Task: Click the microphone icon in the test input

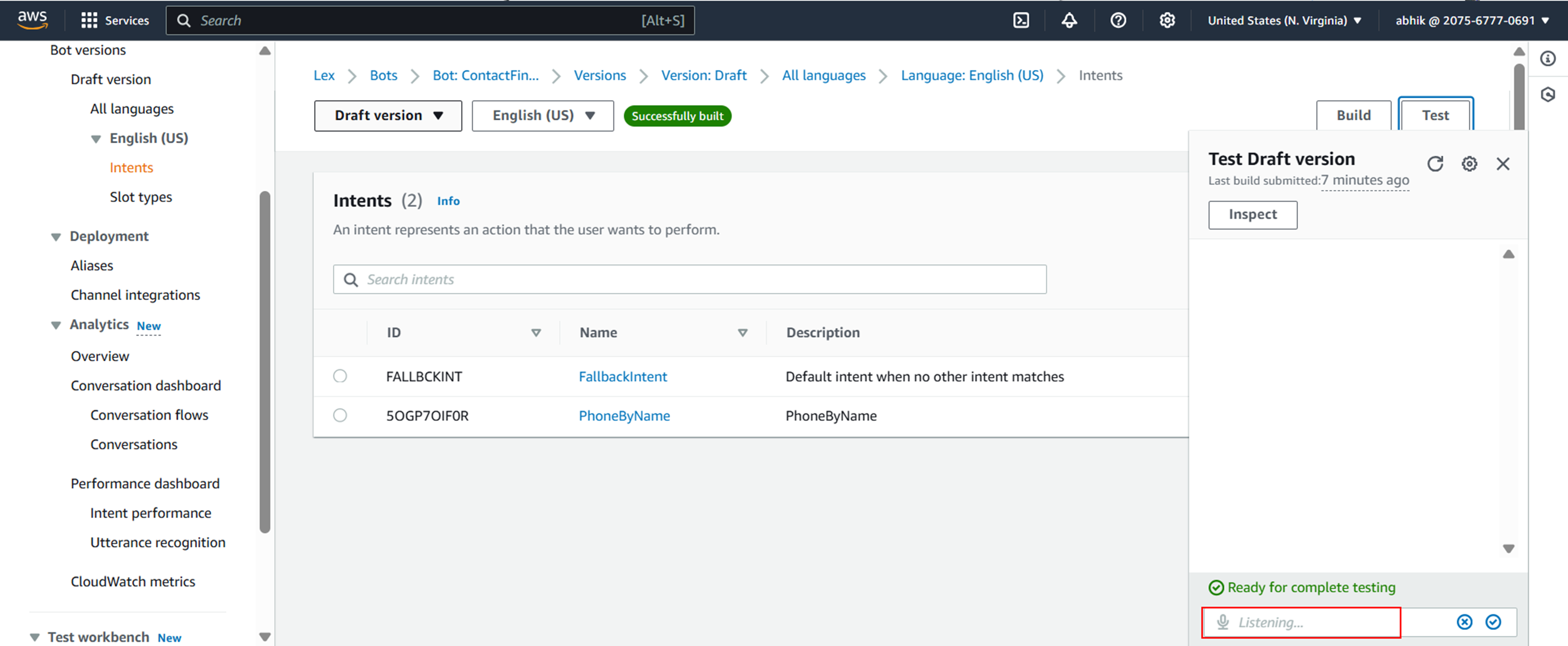Action: [1223, 621]
